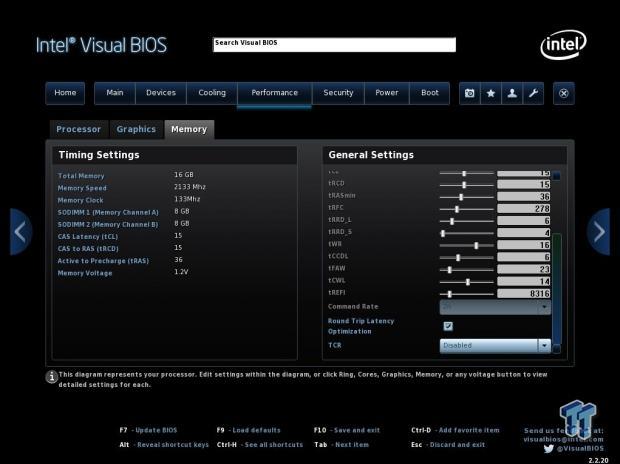The width and height of the screenshot is (620, 464).
Task: Click Ctrl-H See all shortcuts
Action: [x=260, y=445]
